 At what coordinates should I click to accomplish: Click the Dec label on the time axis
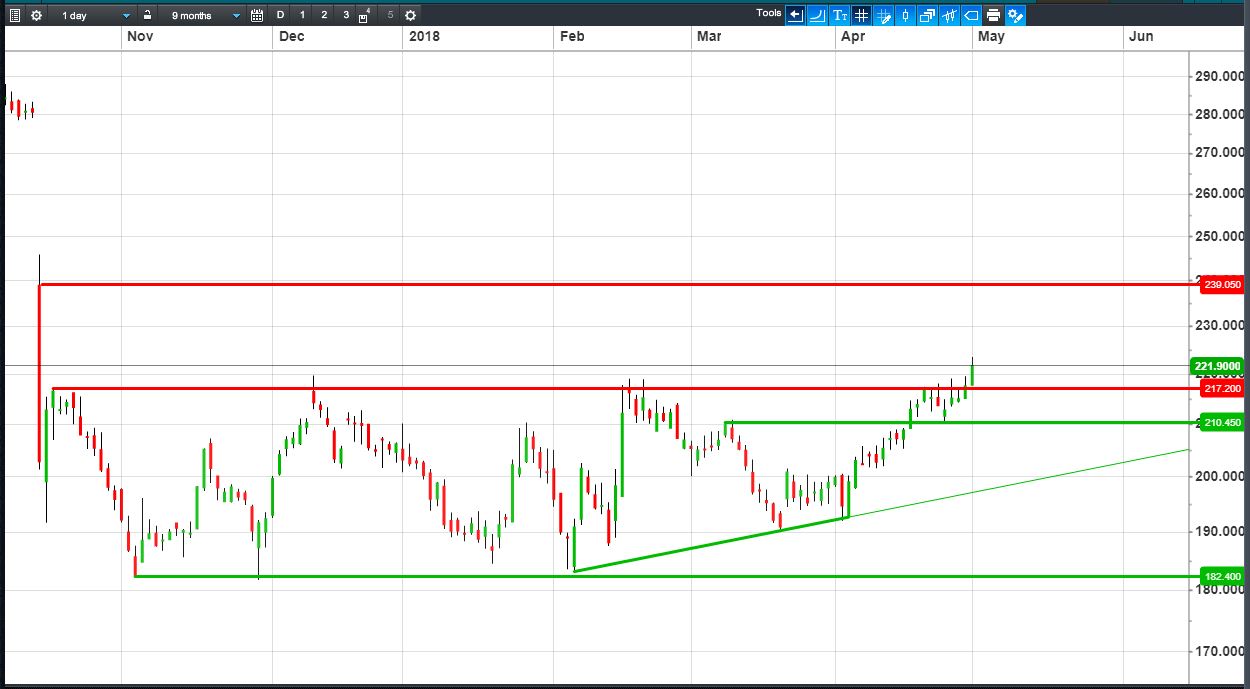292,36
